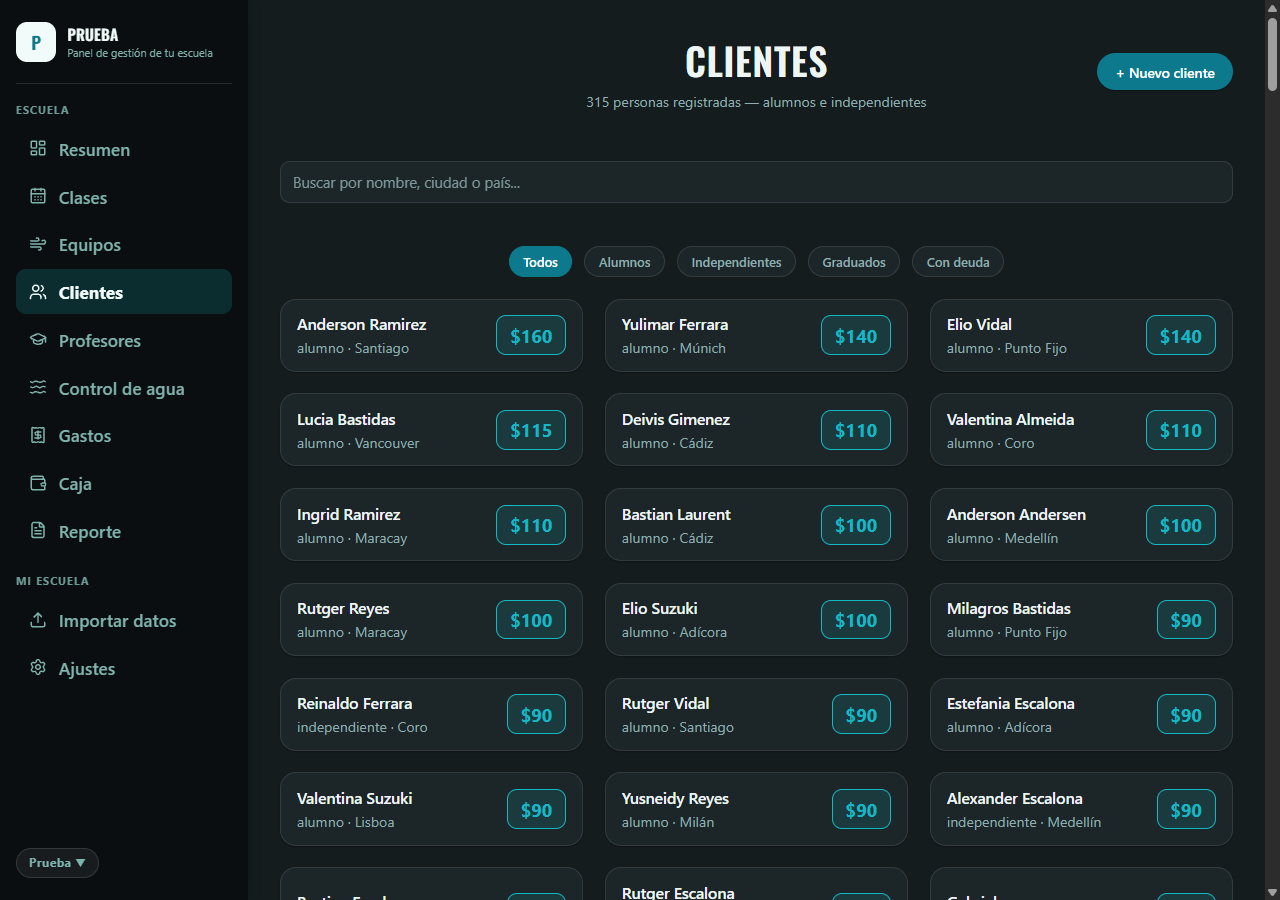Open the Reinaldo Ferrara client name
This screenshot has height=900, width=1280.
pos(354,703)
